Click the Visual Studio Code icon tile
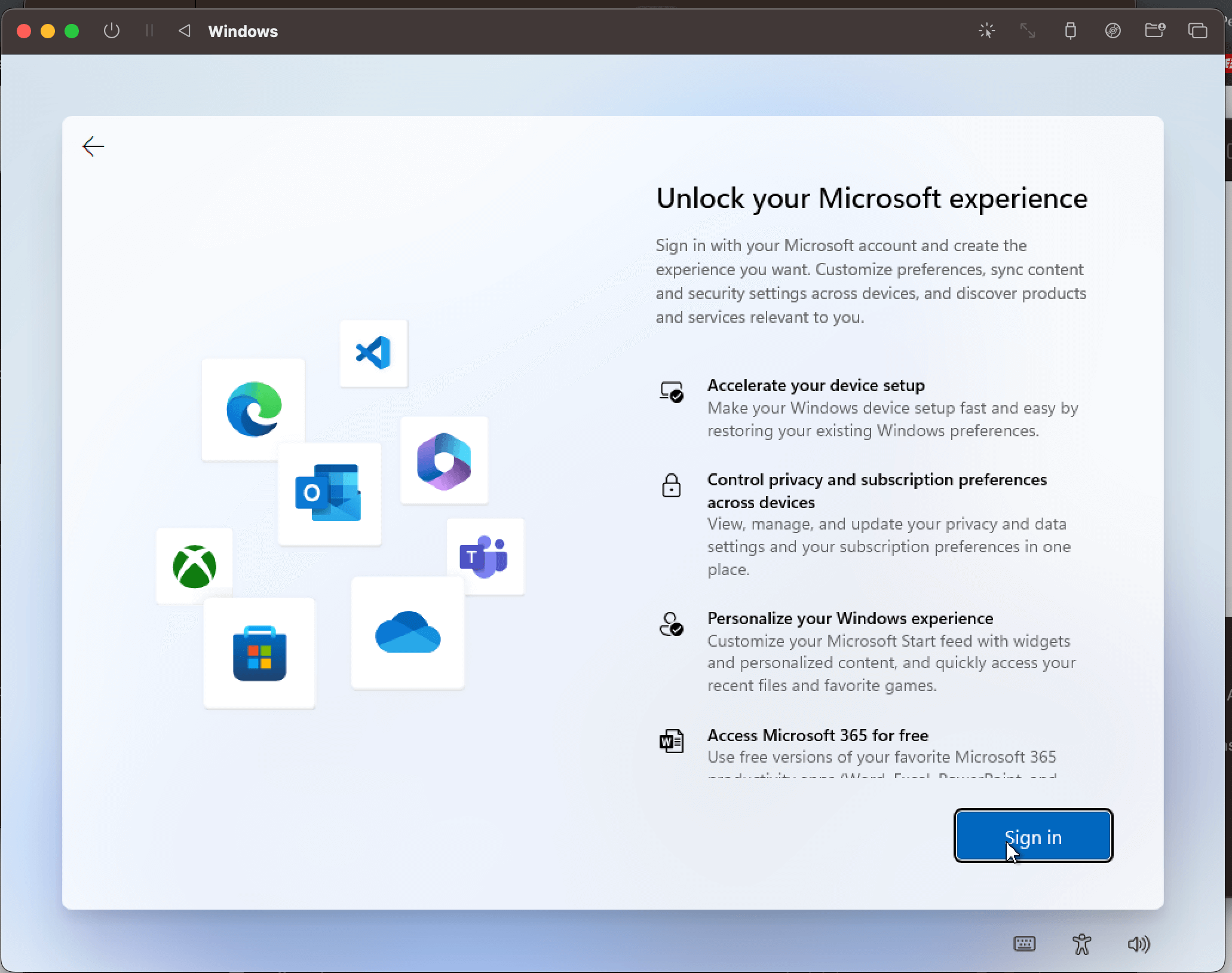Screen dimensions: 1232x973 pyautogui.click(x=373, y=353)
